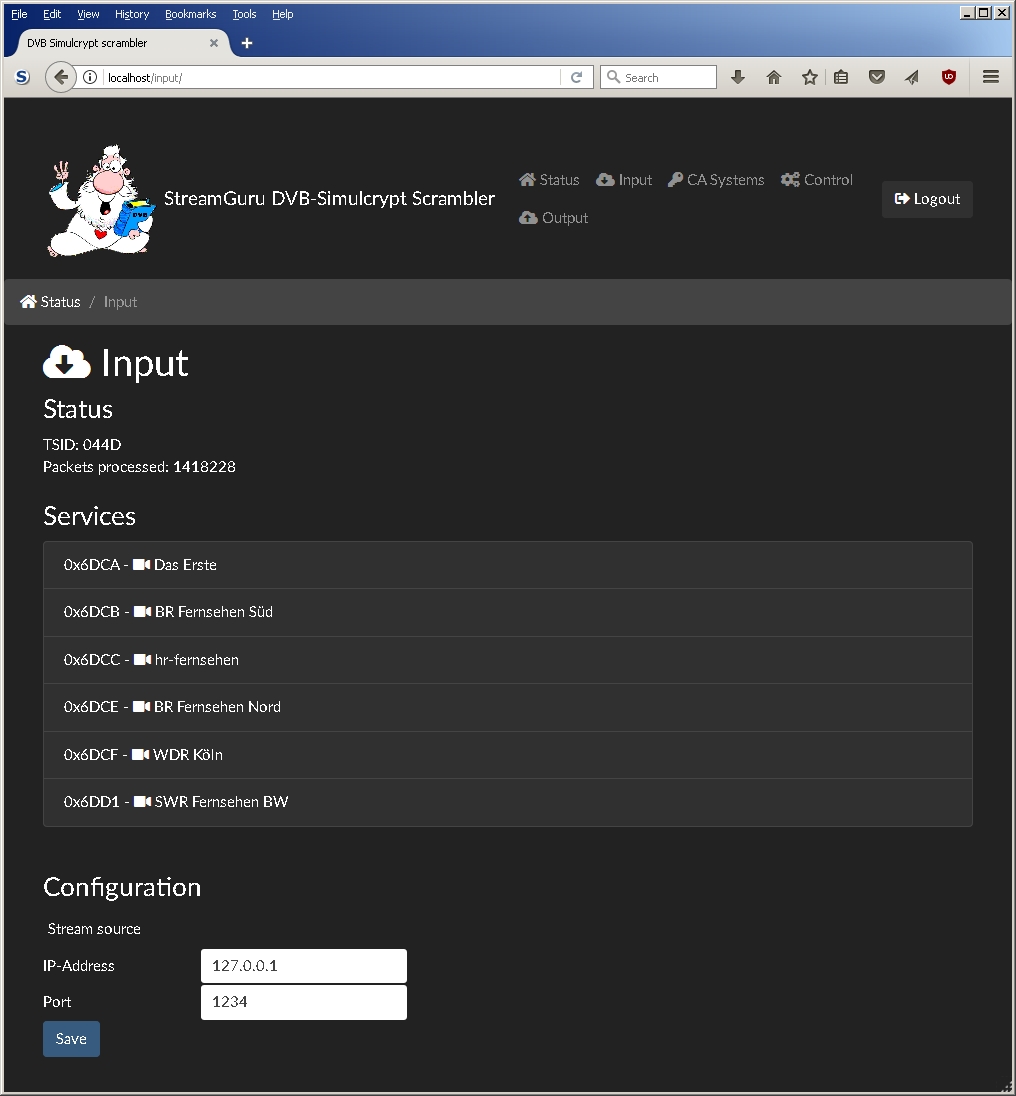
Task: Open the downloads arrow icon
Action: [738, 78]
